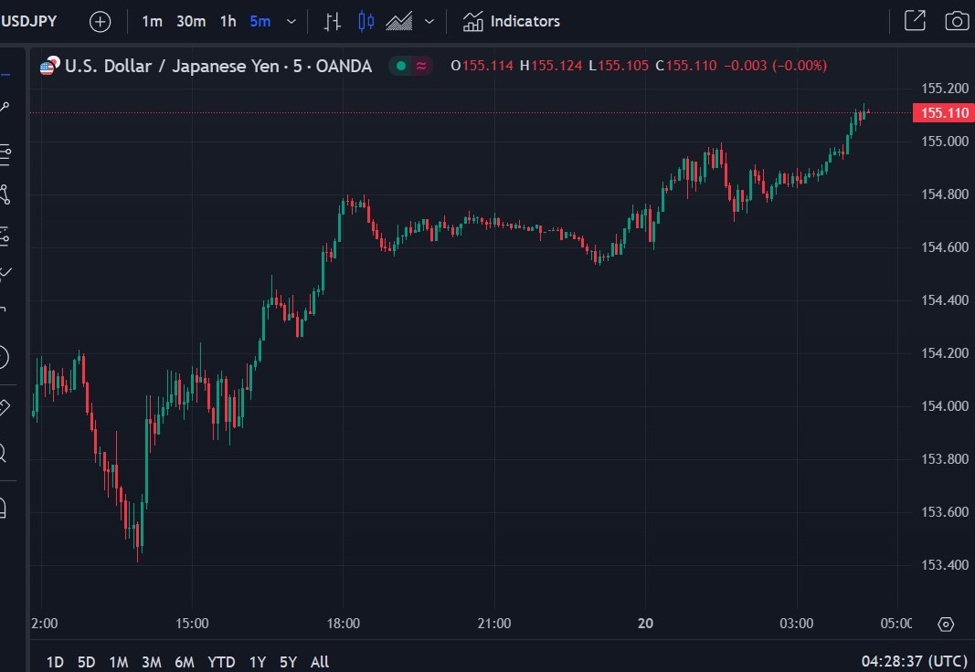Select the crosshair cursor tool
Image resolution: width=975 pixels, height=672 pixels.
pos(9,105)
